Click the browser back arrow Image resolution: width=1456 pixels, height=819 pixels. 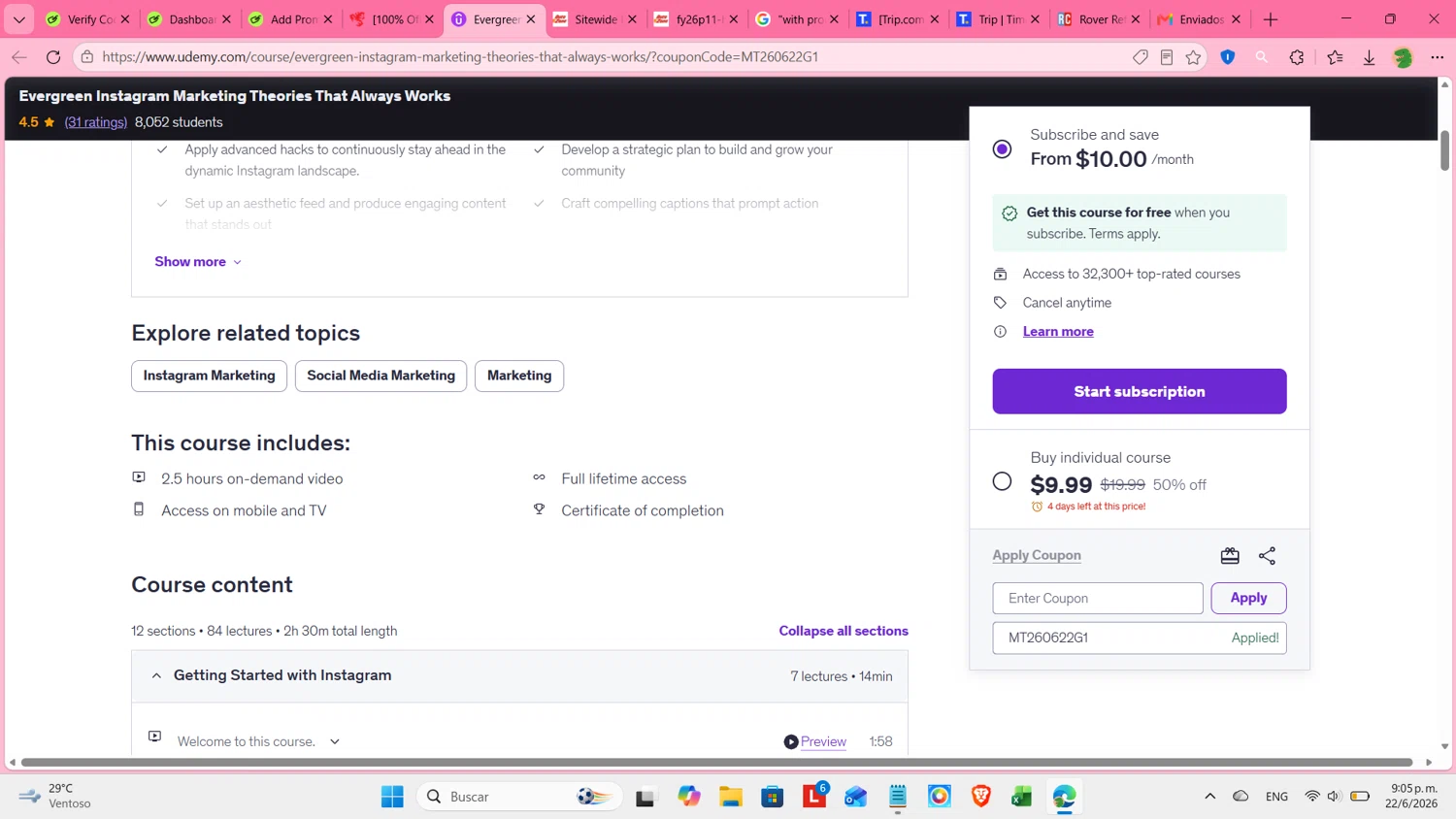pos(19,57)
